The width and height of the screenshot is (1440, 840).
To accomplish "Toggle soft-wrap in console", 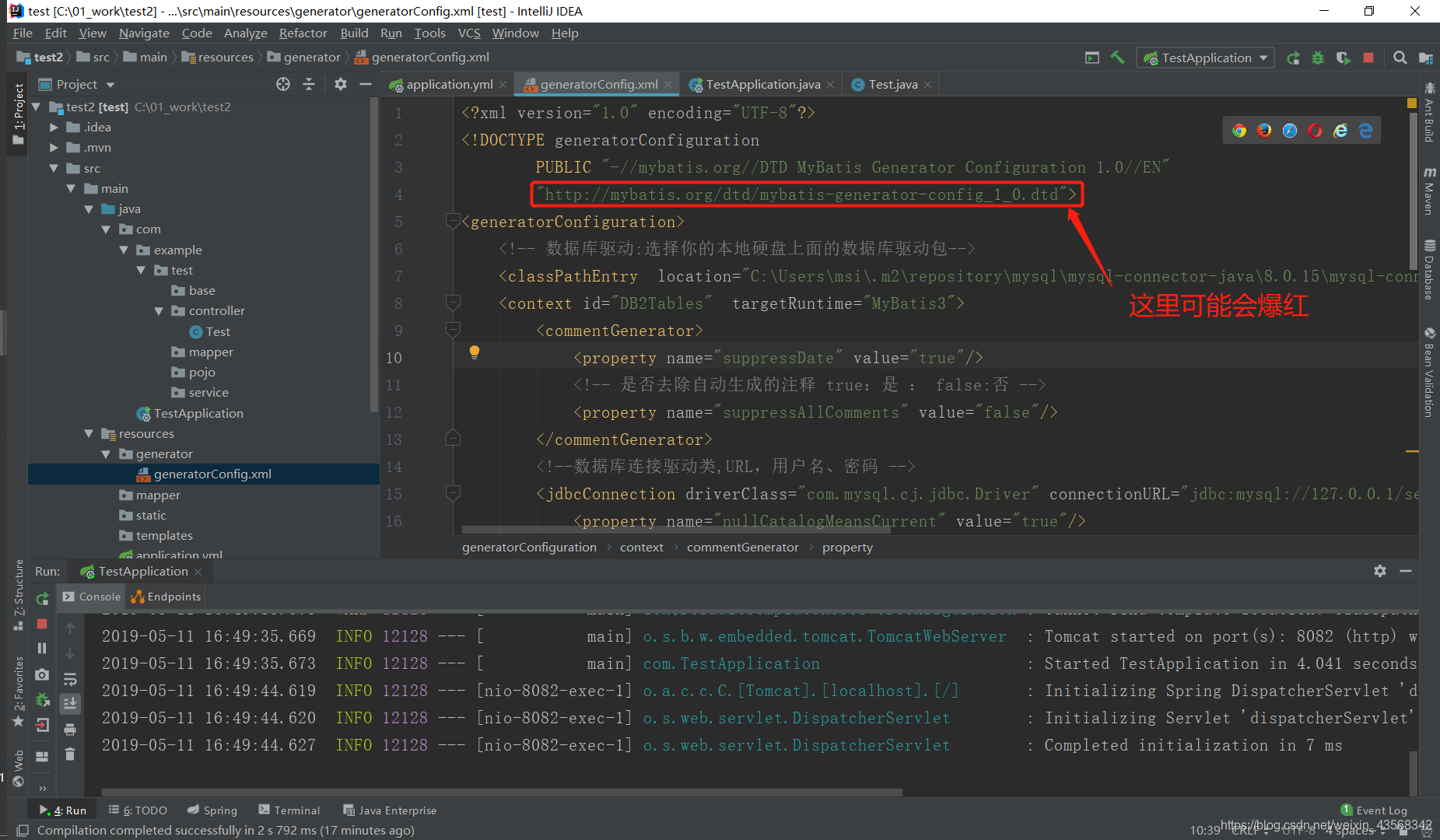I will point(70,678).
